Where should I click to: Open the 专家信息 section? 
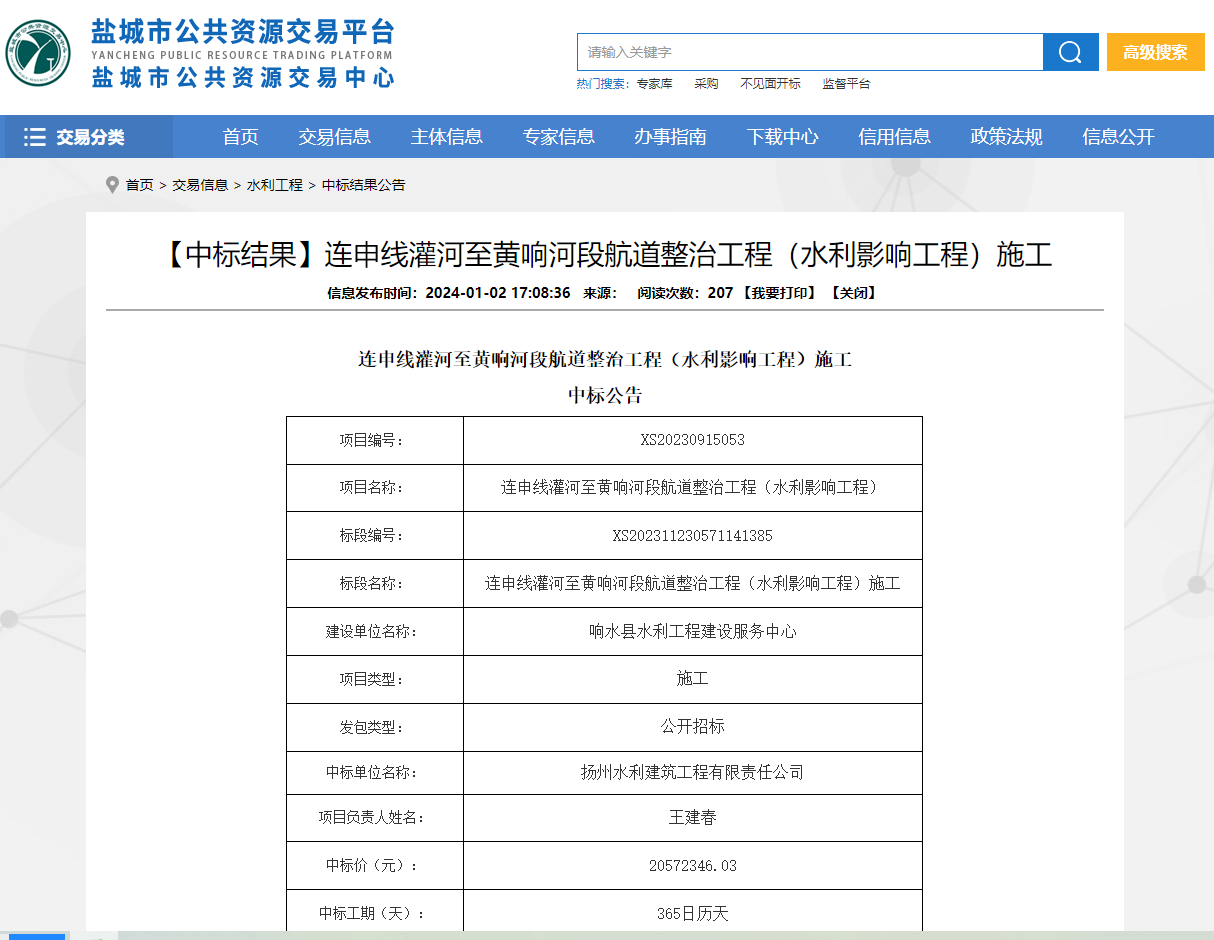tap(558, 137)
